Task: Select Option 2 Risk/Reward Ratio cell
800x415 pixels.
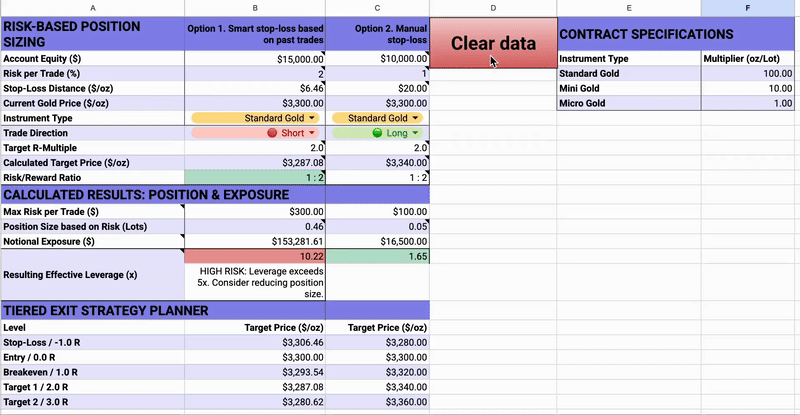Action: point(377,178)
